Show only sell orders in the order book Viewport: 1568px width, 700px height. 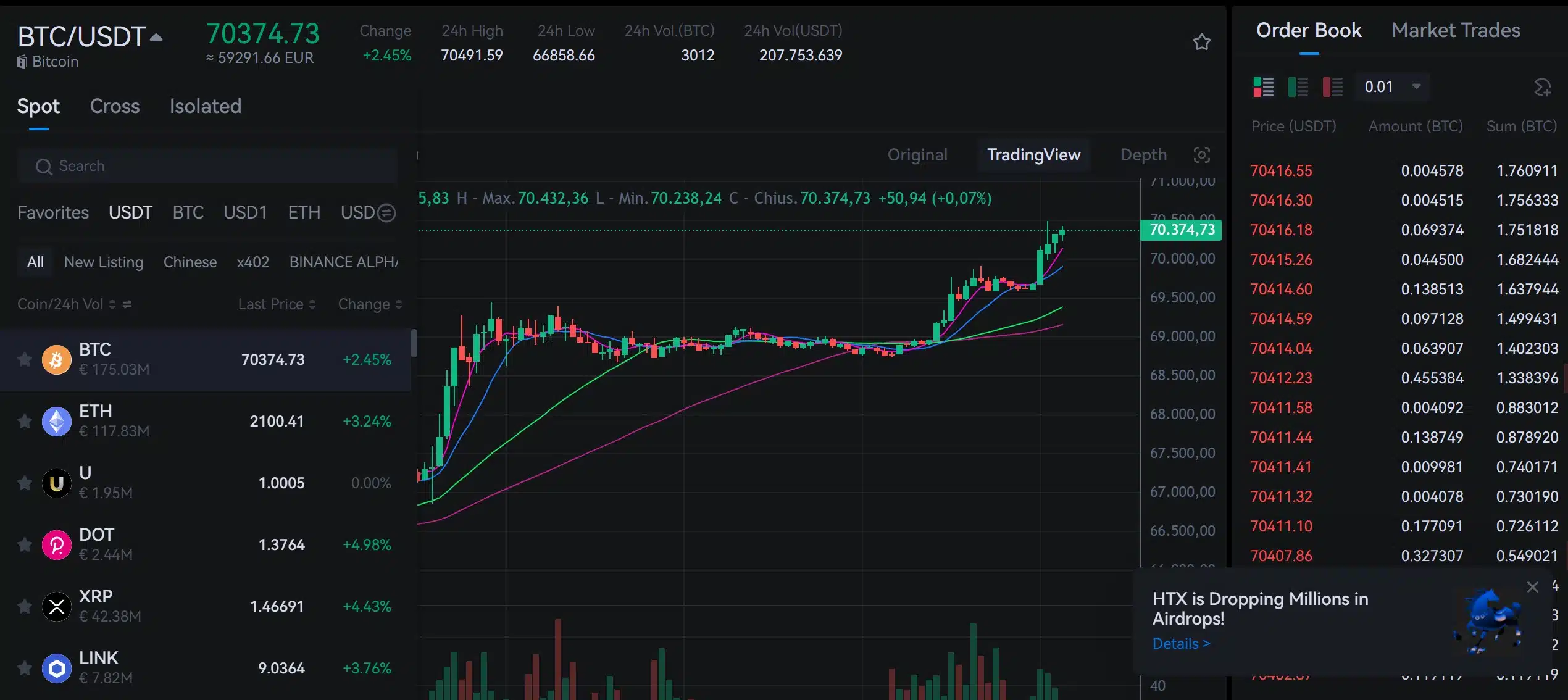coord(1332,87)
